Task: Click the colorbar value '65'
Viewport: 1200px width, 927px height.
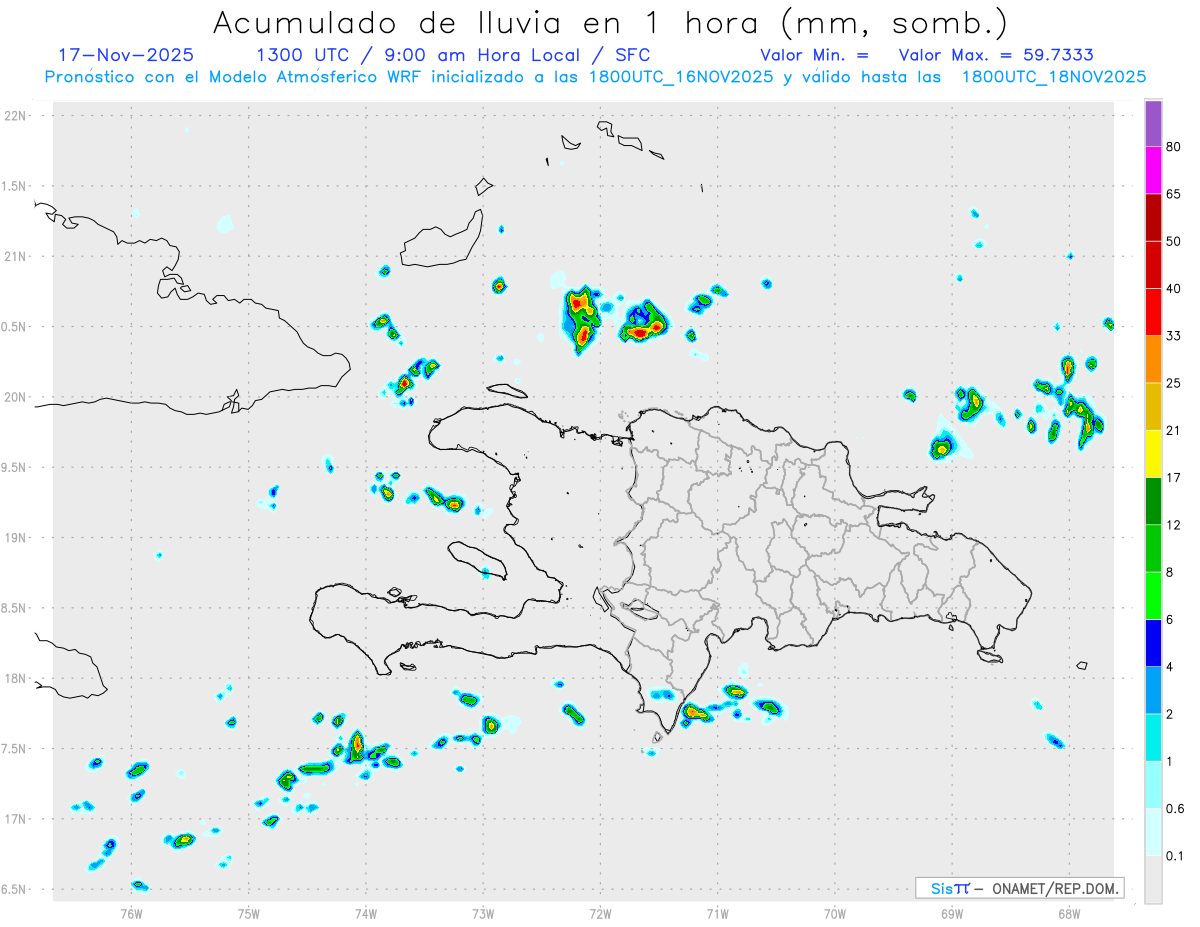Action: pyautogui.click(x=1174, y=194)
